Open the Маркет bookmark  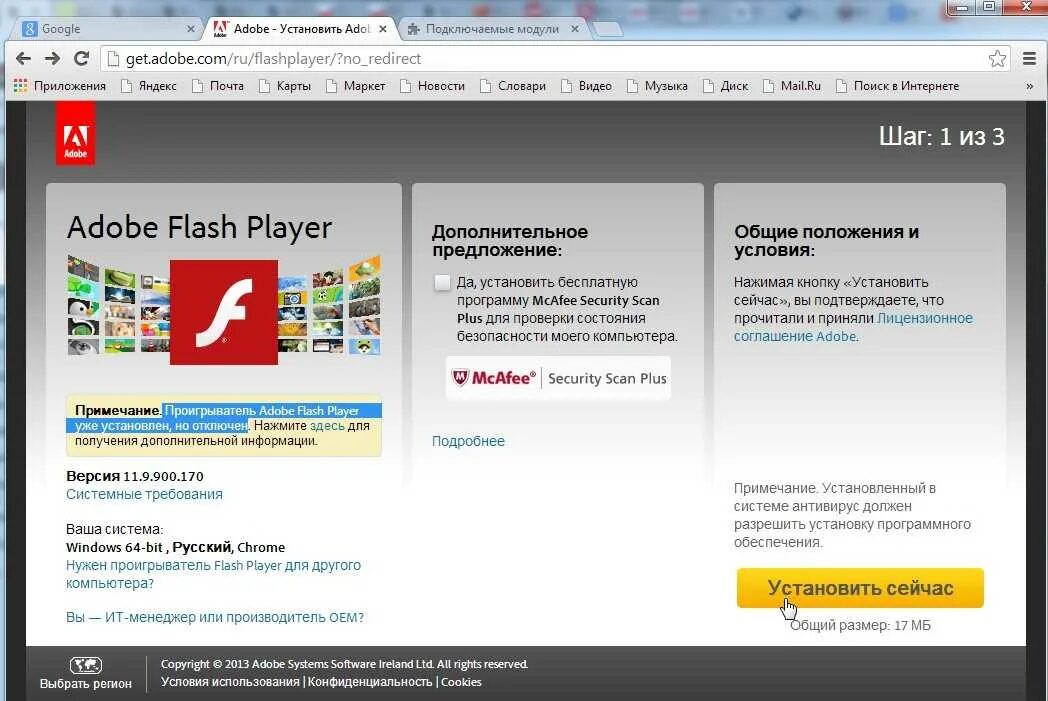[356, 86]
